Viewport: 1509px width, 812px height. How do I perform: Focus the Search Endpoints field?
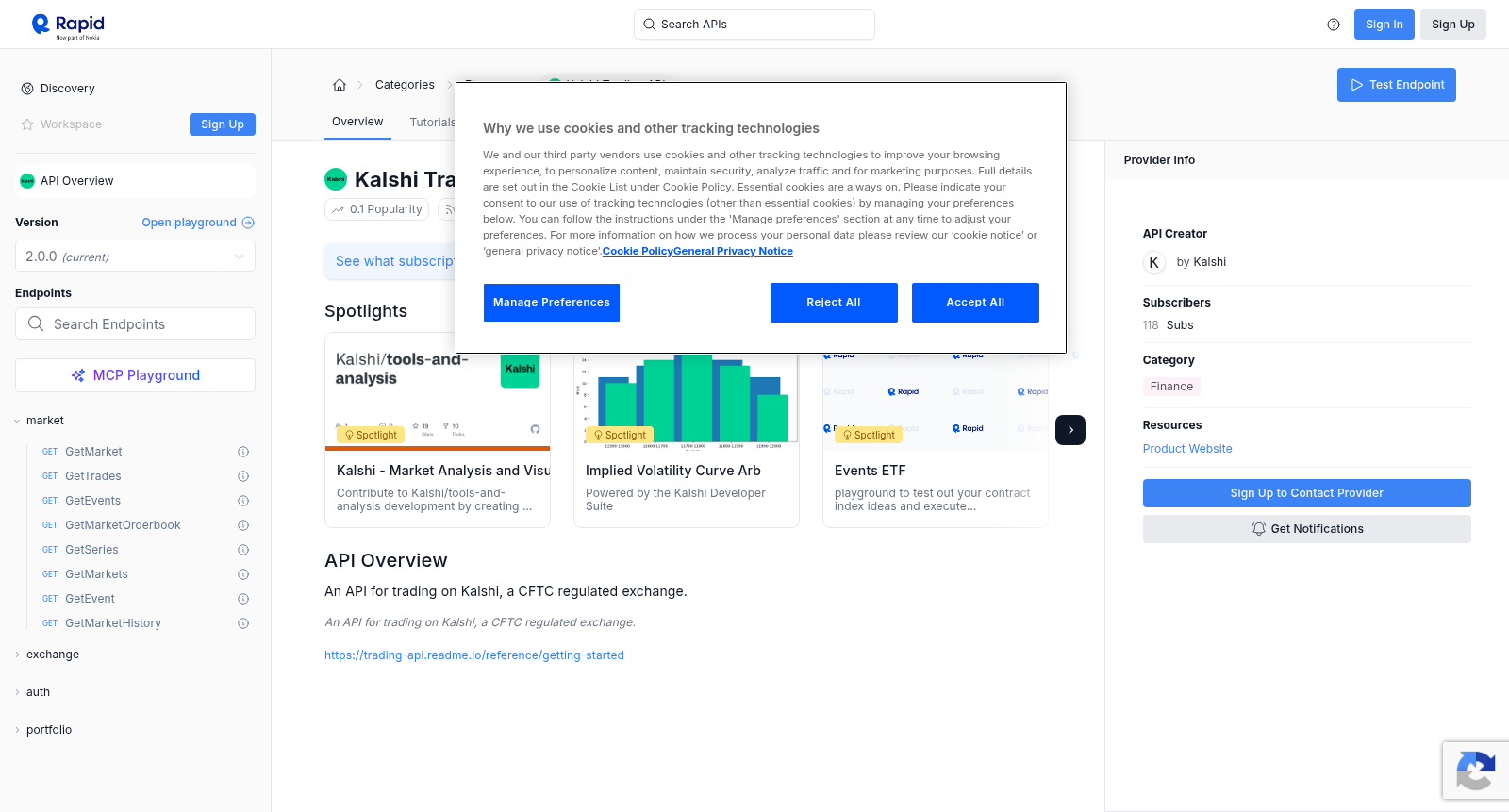tap(135, 323)
